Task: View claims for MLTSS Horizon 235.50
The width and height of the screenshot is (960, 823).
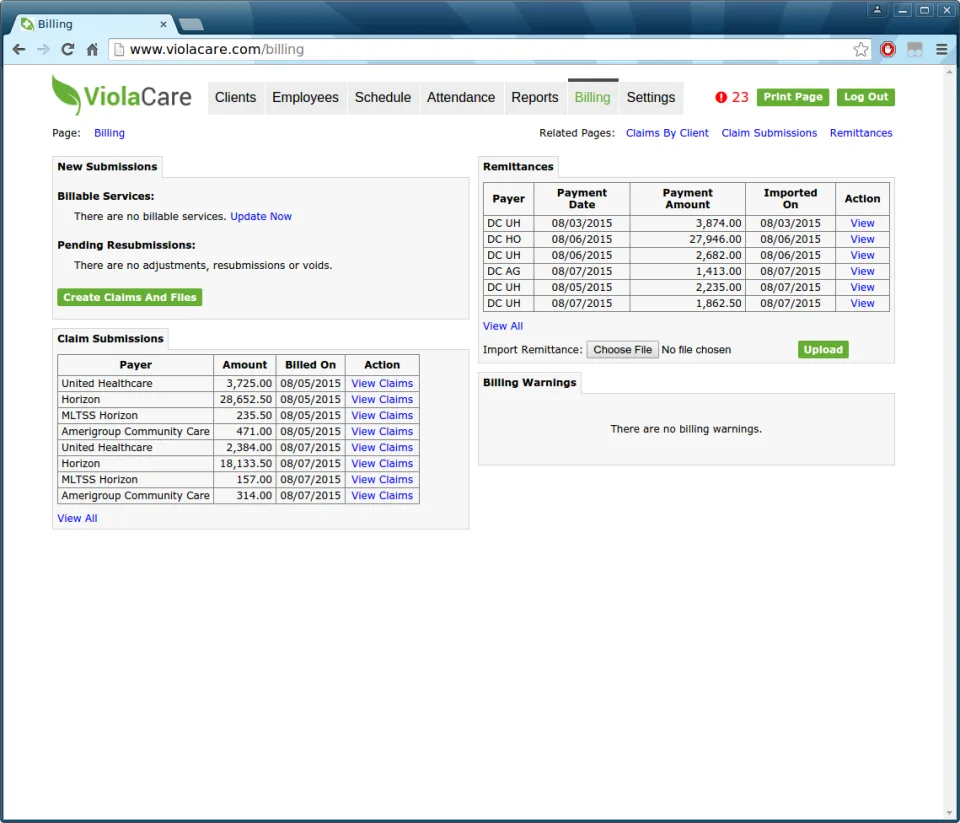Action: tap(382, 415)
